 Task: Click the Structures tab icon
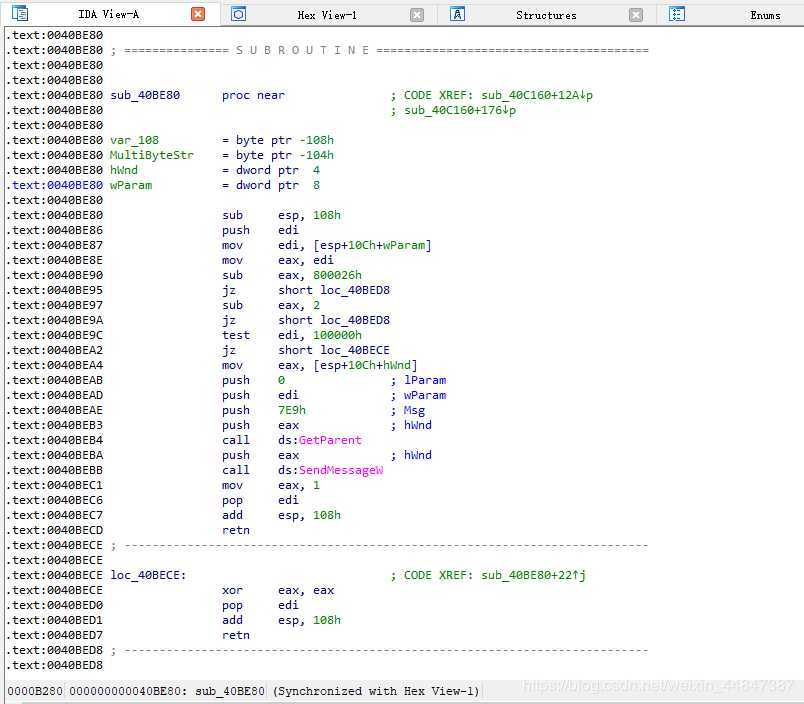pos(457,14)
